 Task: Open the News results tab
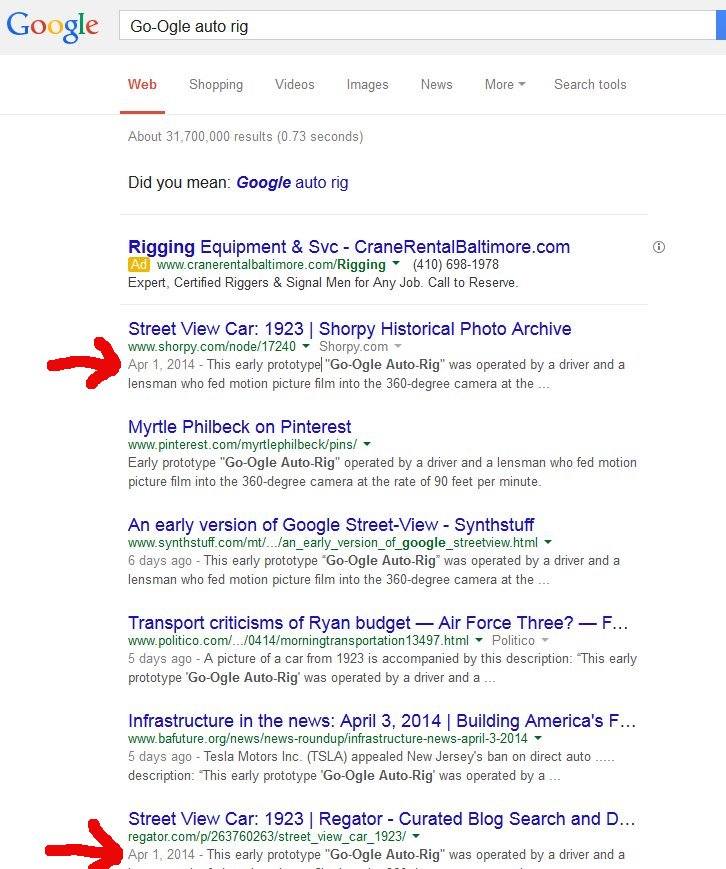(436, 85)
